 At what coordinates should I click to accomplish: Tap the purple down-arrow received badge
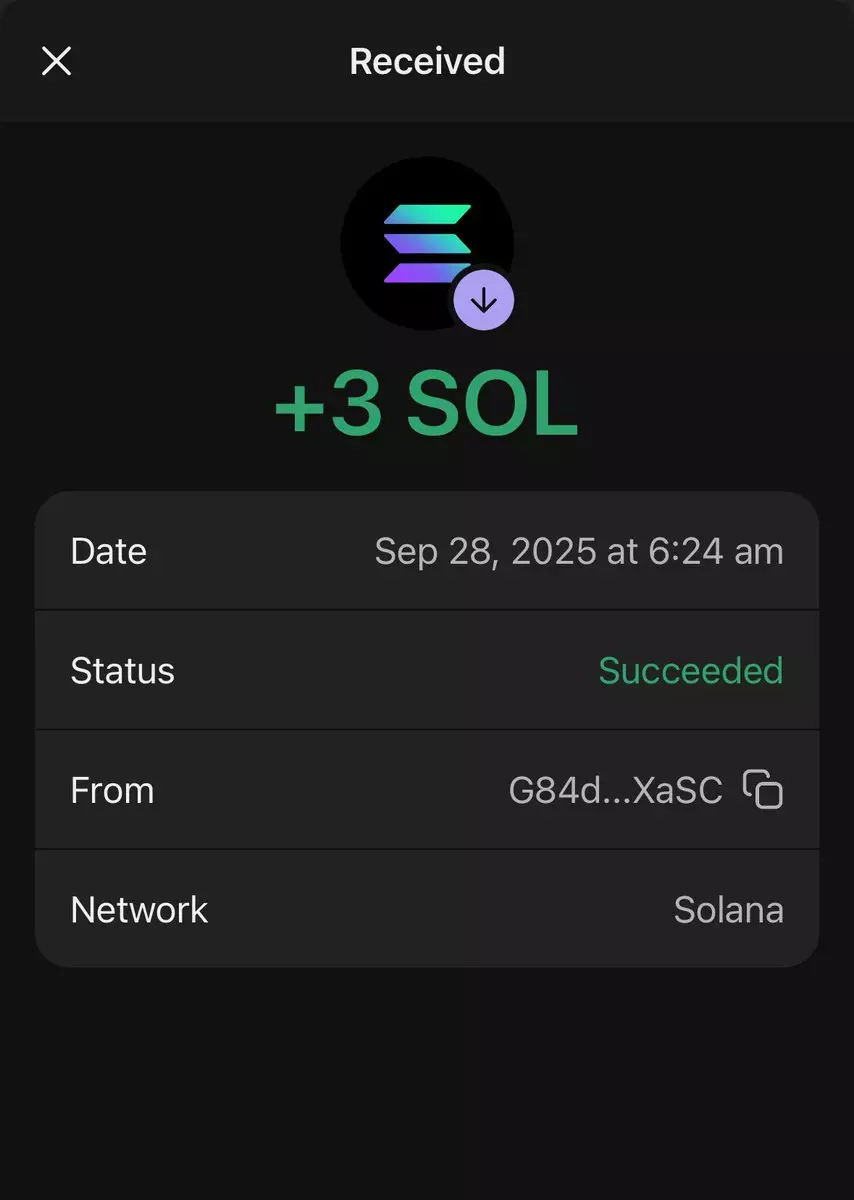coord(484,300)
